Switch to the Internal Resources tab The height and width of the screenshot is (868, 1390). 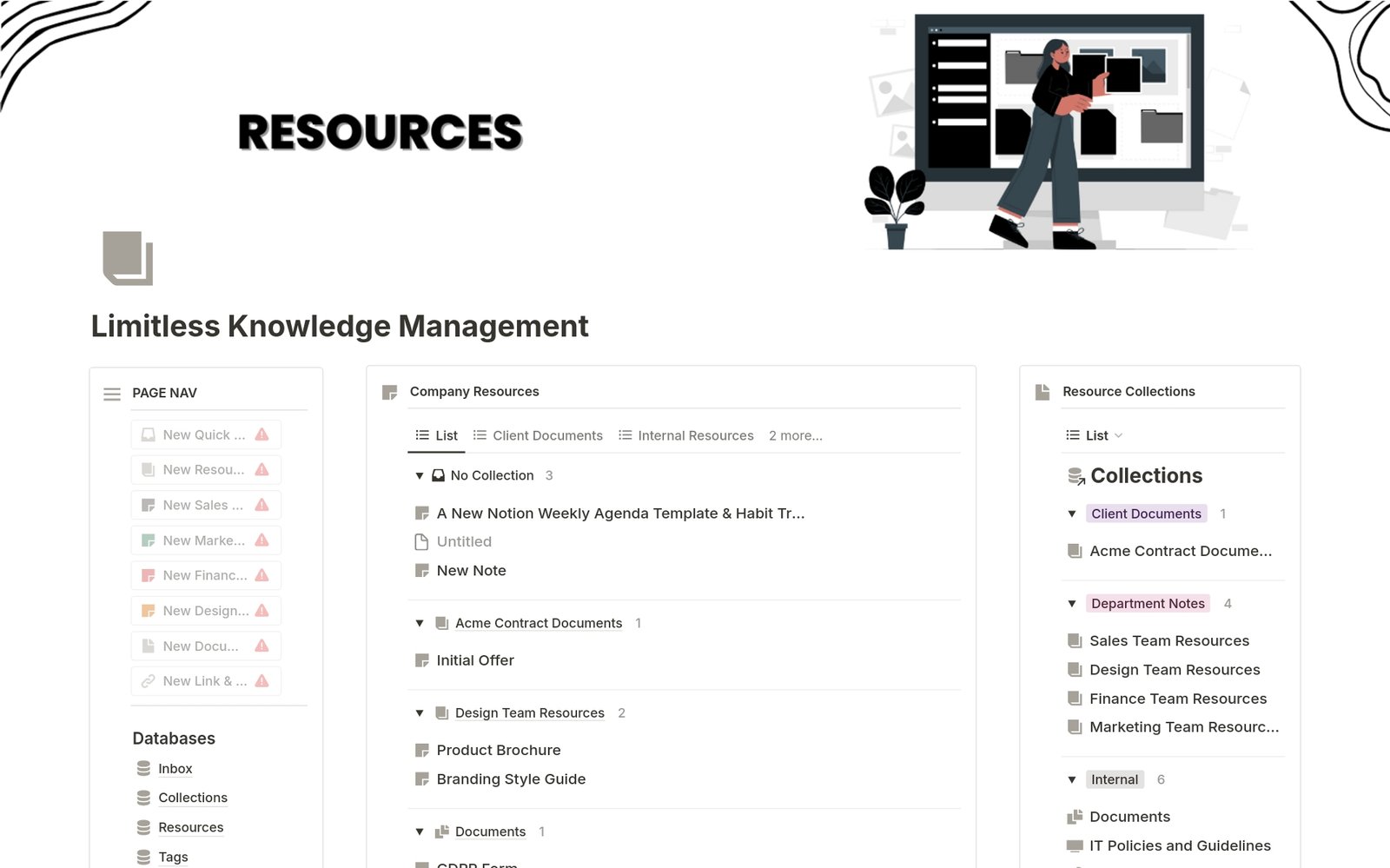696,435
